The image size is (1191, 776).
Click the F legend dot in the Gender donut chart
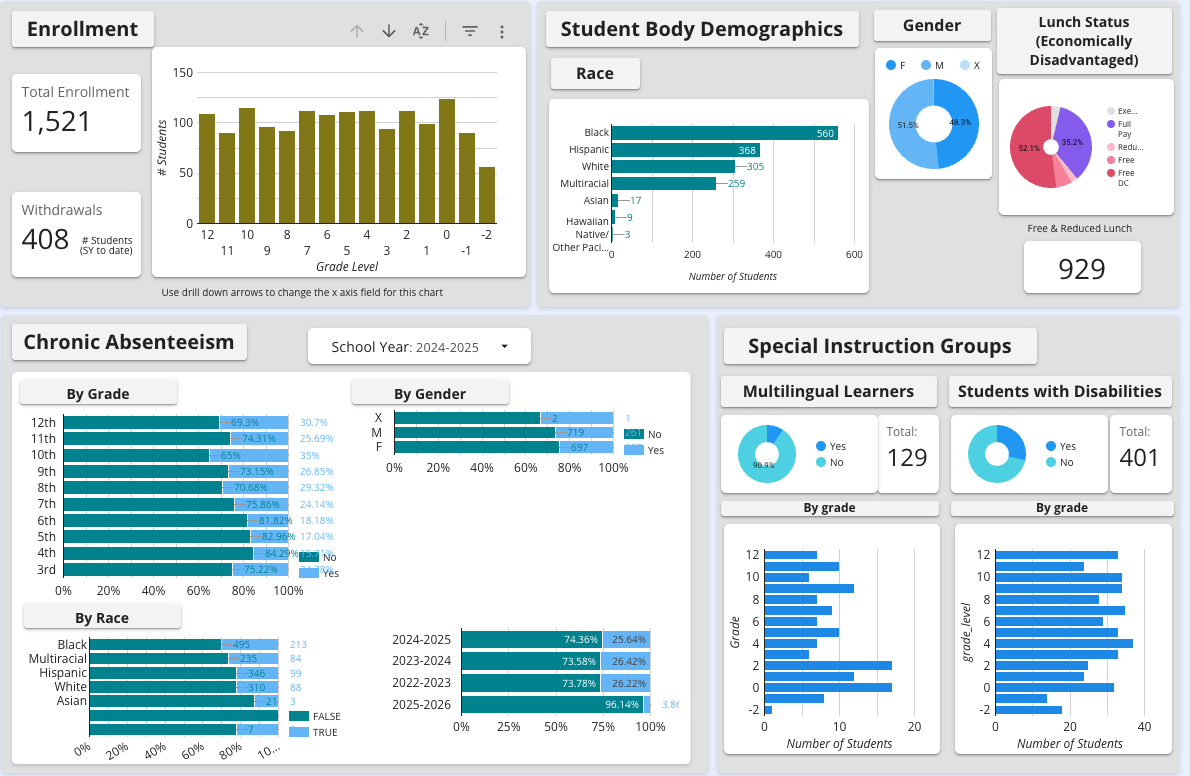[891, 64]
